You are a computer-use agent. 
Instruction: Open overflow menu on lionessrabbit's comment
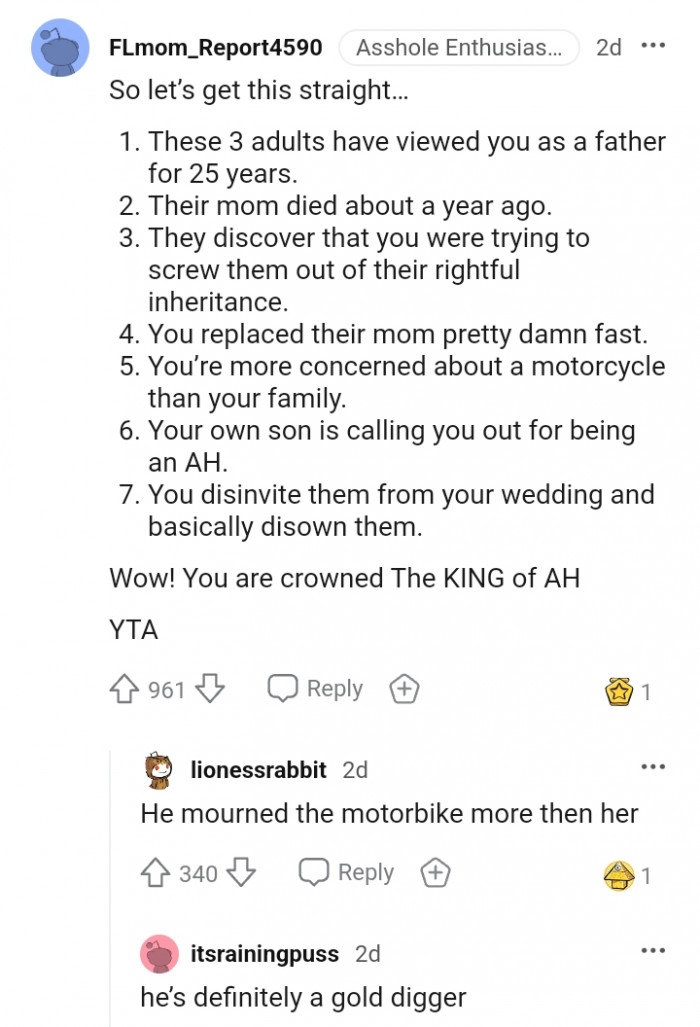653,766
